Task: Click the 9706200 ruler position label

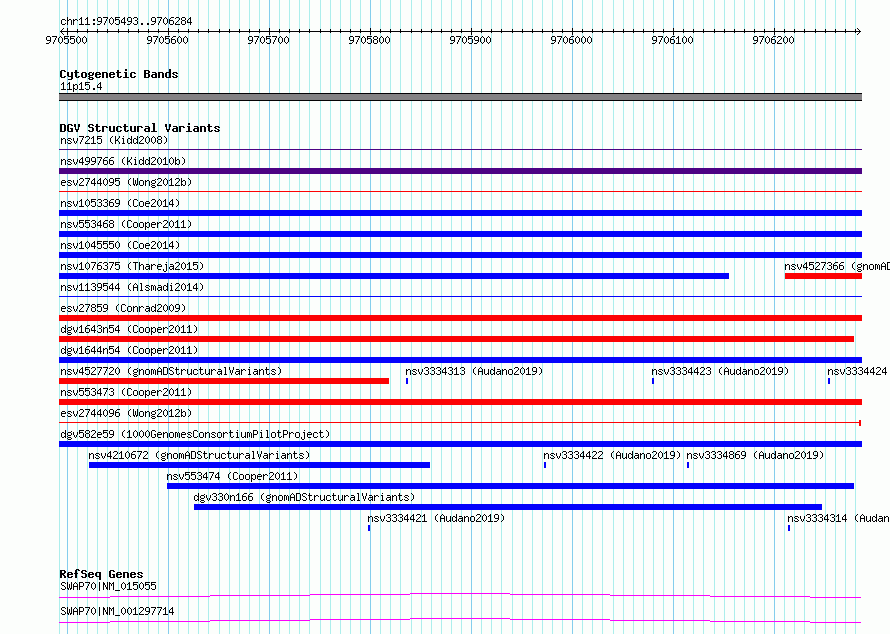Action: pyautogui.click(x=774, y=40)
